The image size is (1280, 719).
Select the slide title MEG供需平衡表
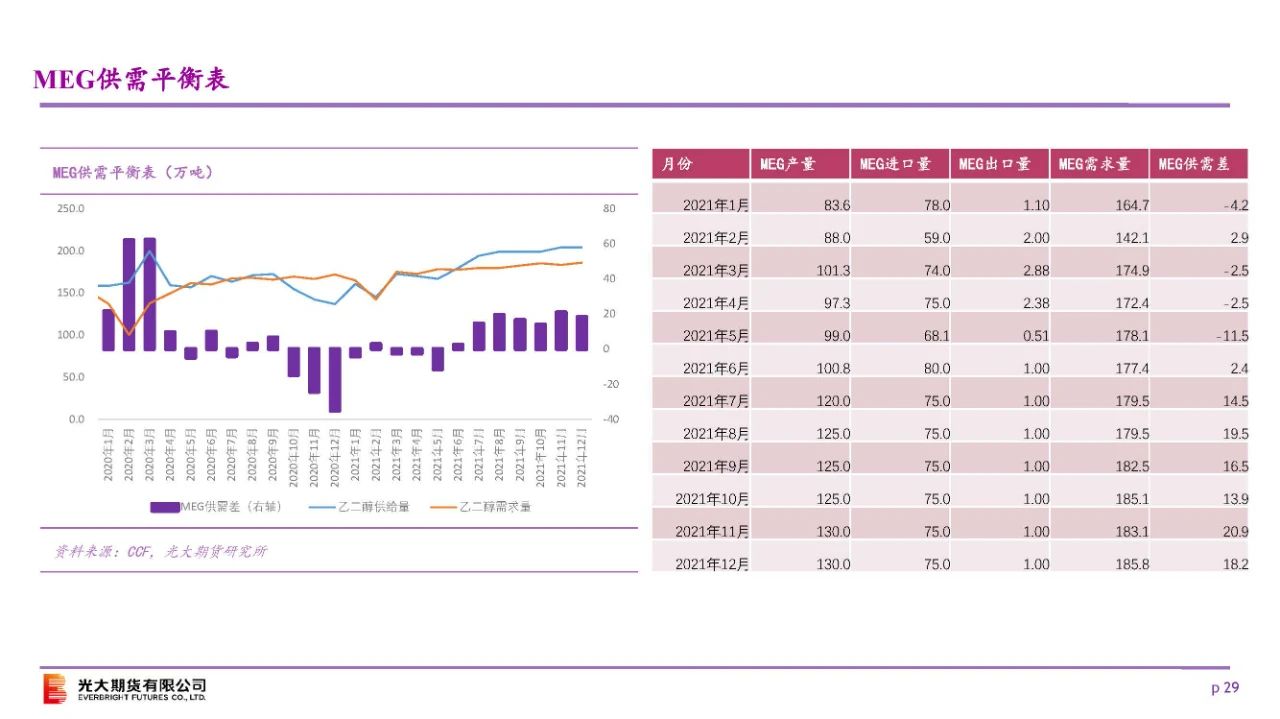(131, 80)
